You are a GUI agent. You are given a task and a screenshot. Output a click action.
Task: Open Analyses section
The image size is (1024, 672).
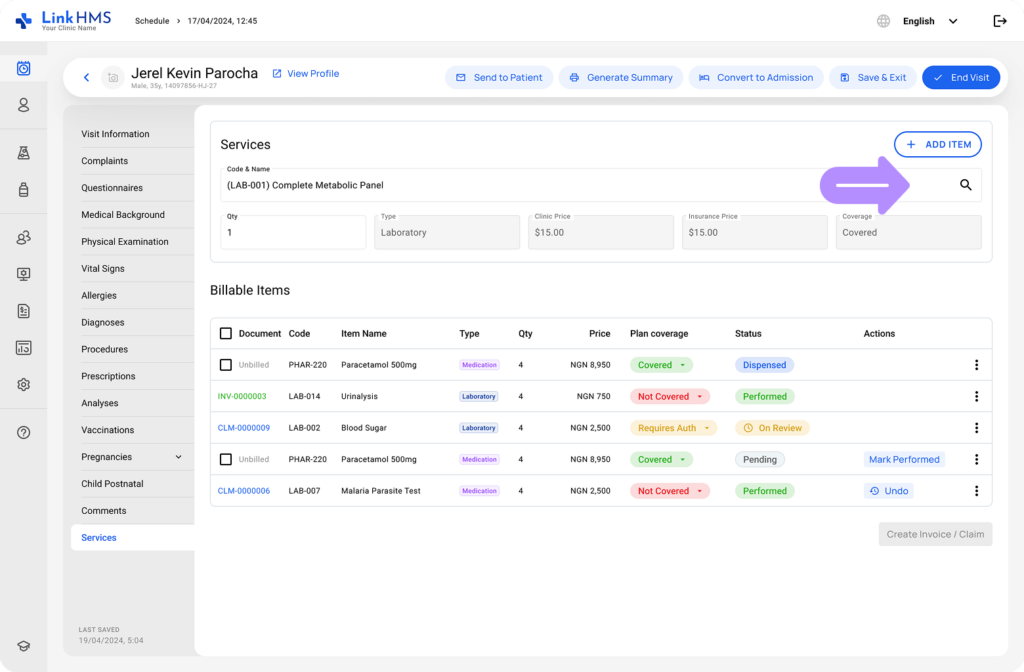click(131, 403)
